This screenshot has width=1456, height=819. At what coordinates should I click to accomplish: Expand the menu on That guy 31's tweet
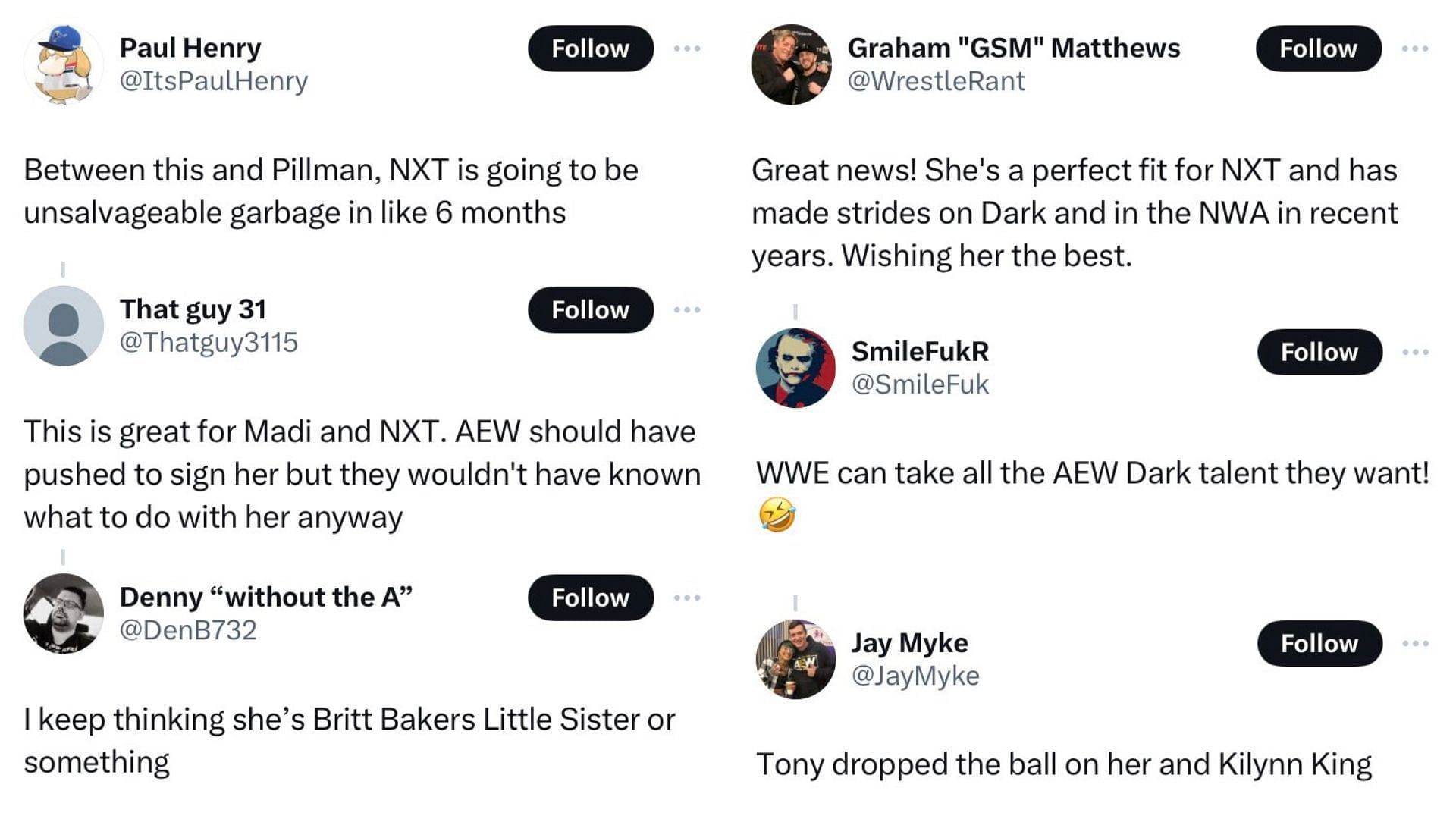tap(687, 309)
